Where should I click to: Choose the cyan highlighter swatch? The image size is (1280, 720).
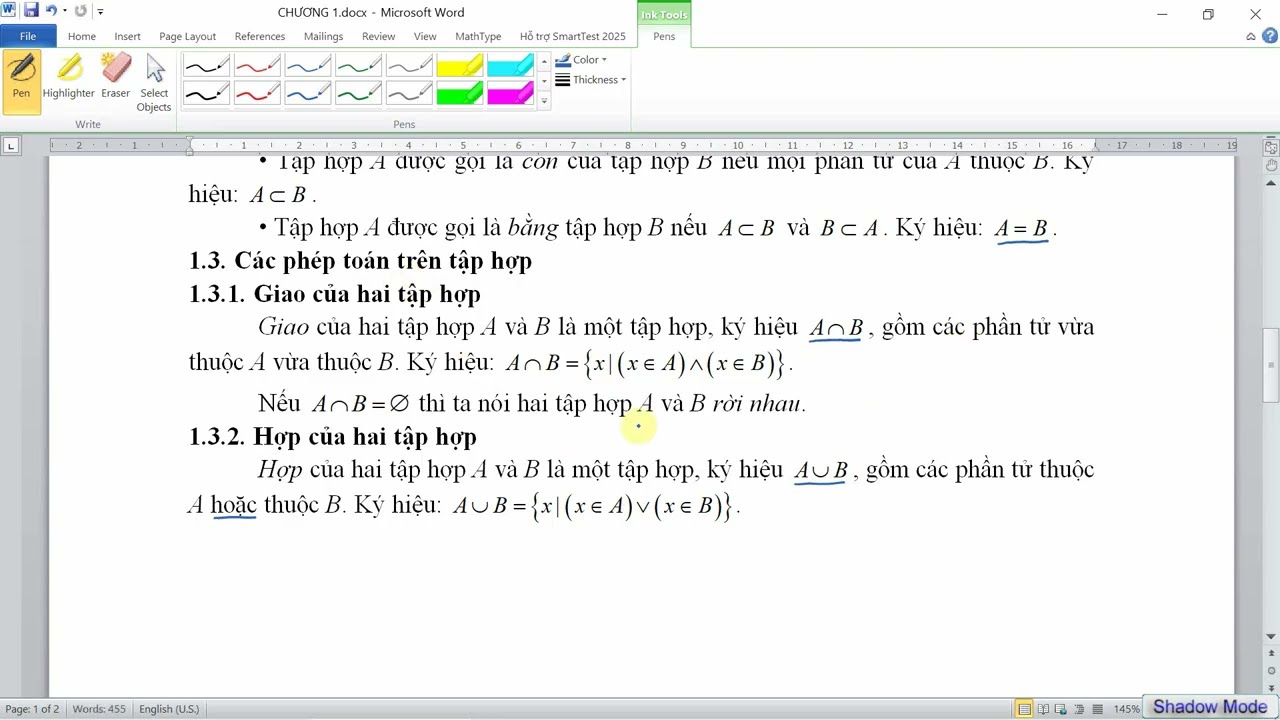[510, 67]
